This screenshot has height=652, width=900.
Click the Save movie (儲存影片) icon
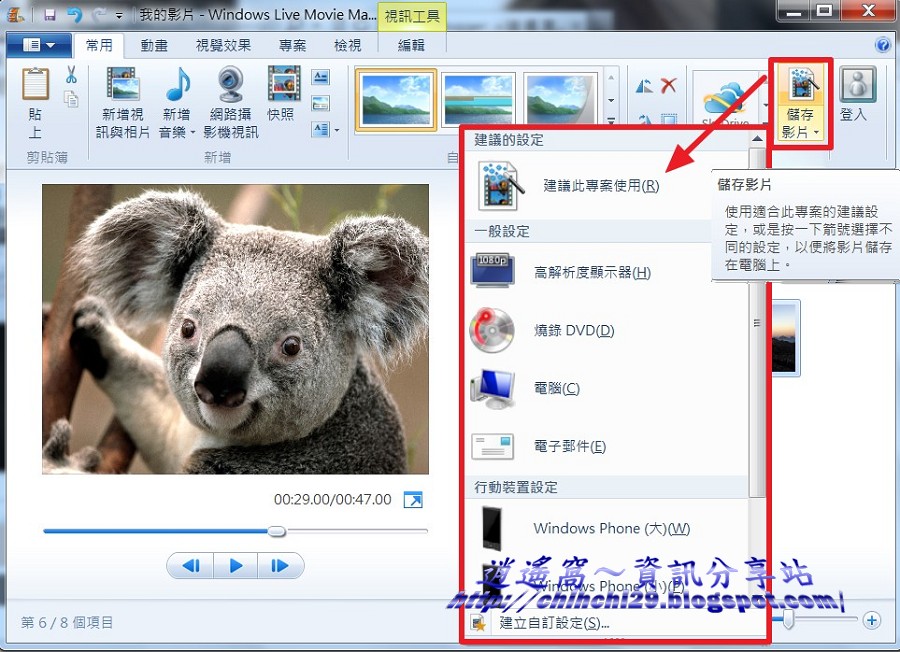[801, 84]
